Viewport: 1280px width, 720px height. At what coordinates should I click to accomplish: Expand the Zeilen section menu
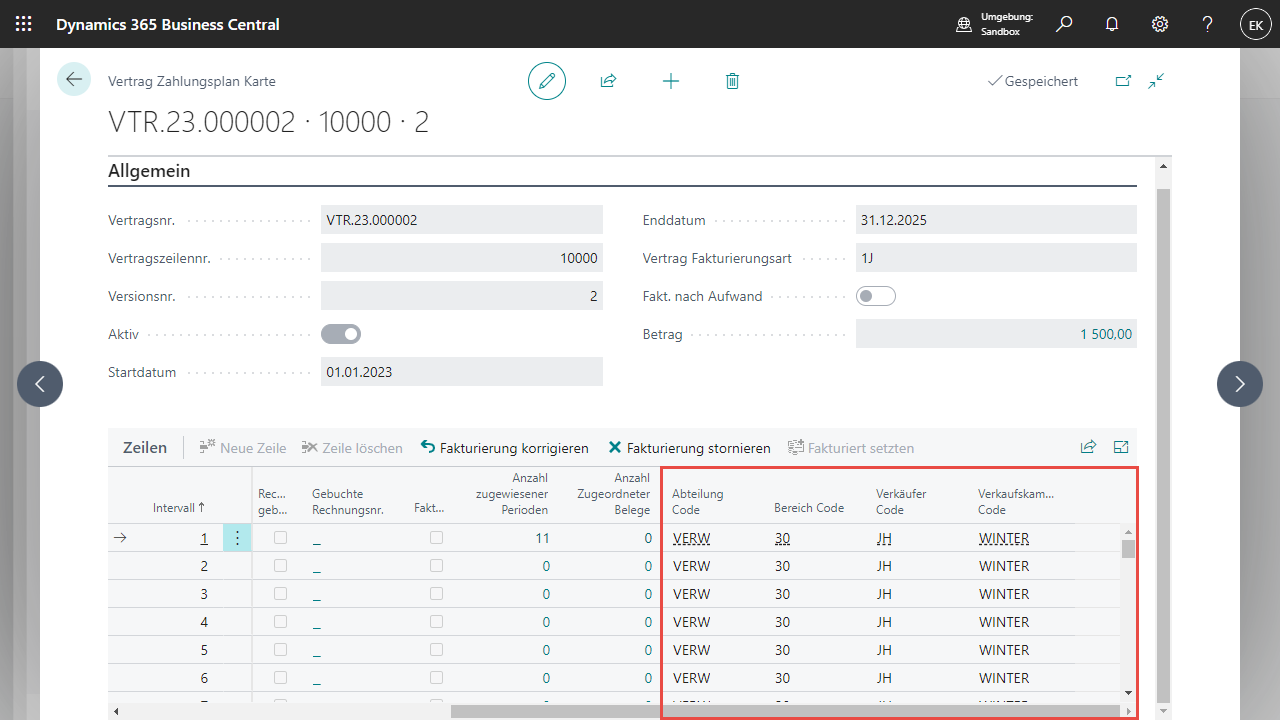pyautogui.click(x=145, y=448)
